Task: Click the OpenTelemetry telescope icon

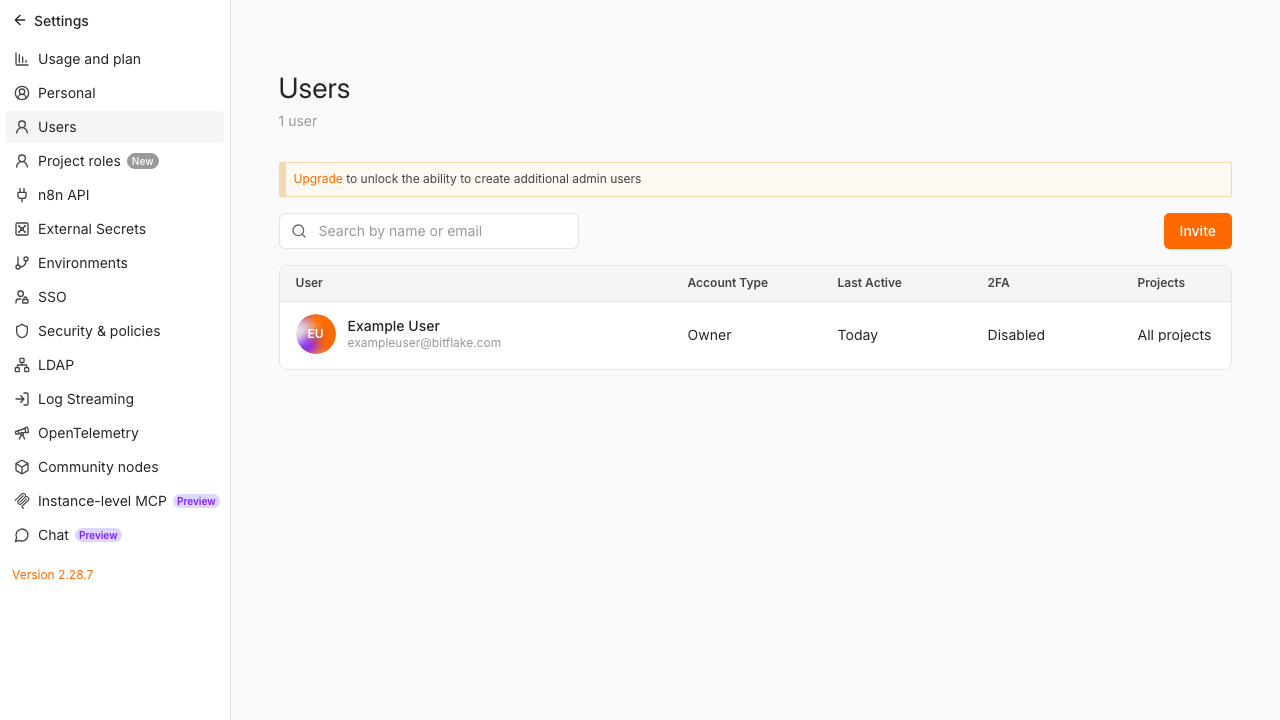Action: (22, 433)
